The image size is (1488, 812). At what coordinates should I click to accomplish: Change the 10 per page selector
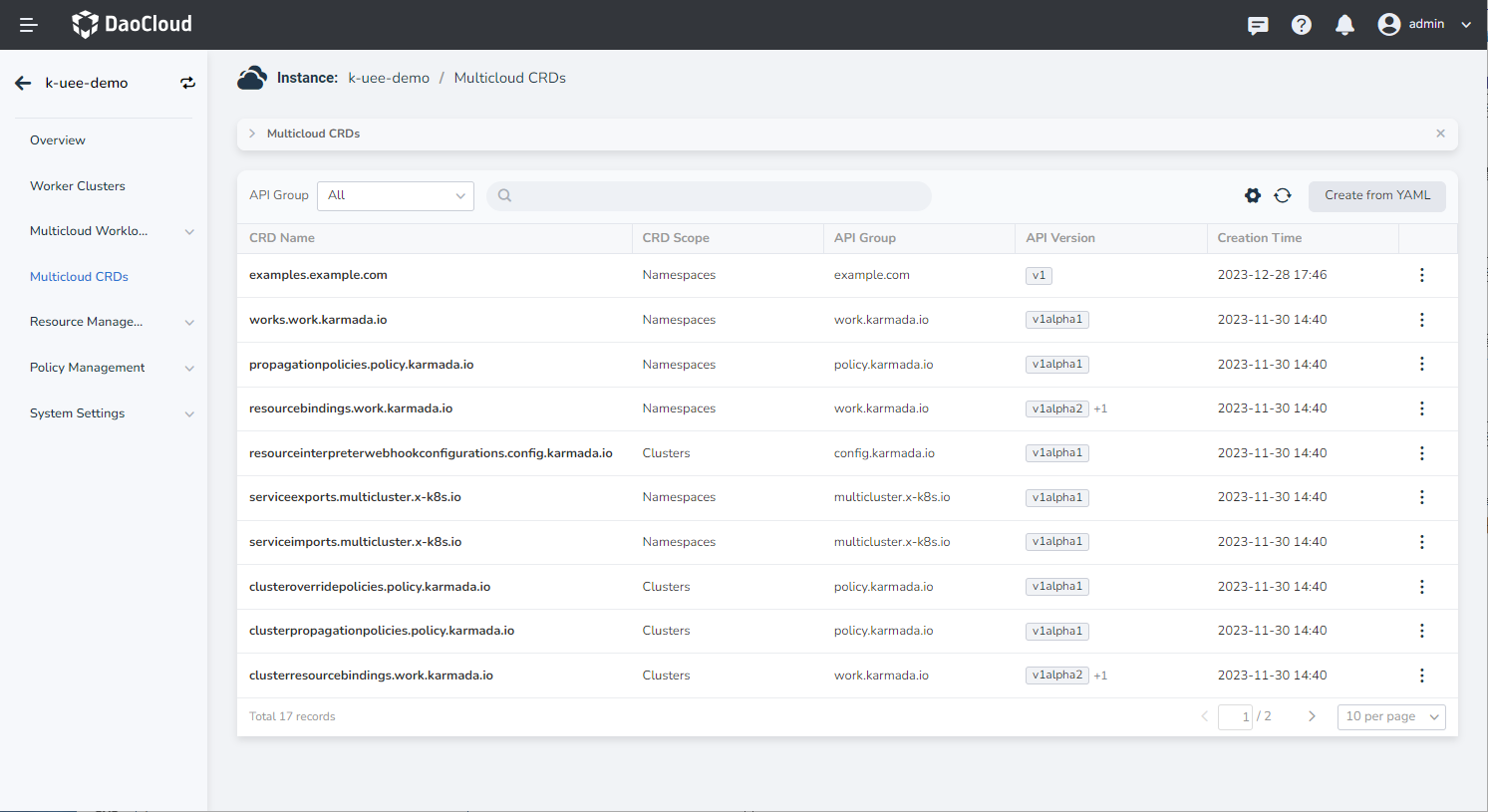[x=1390, y=716]
